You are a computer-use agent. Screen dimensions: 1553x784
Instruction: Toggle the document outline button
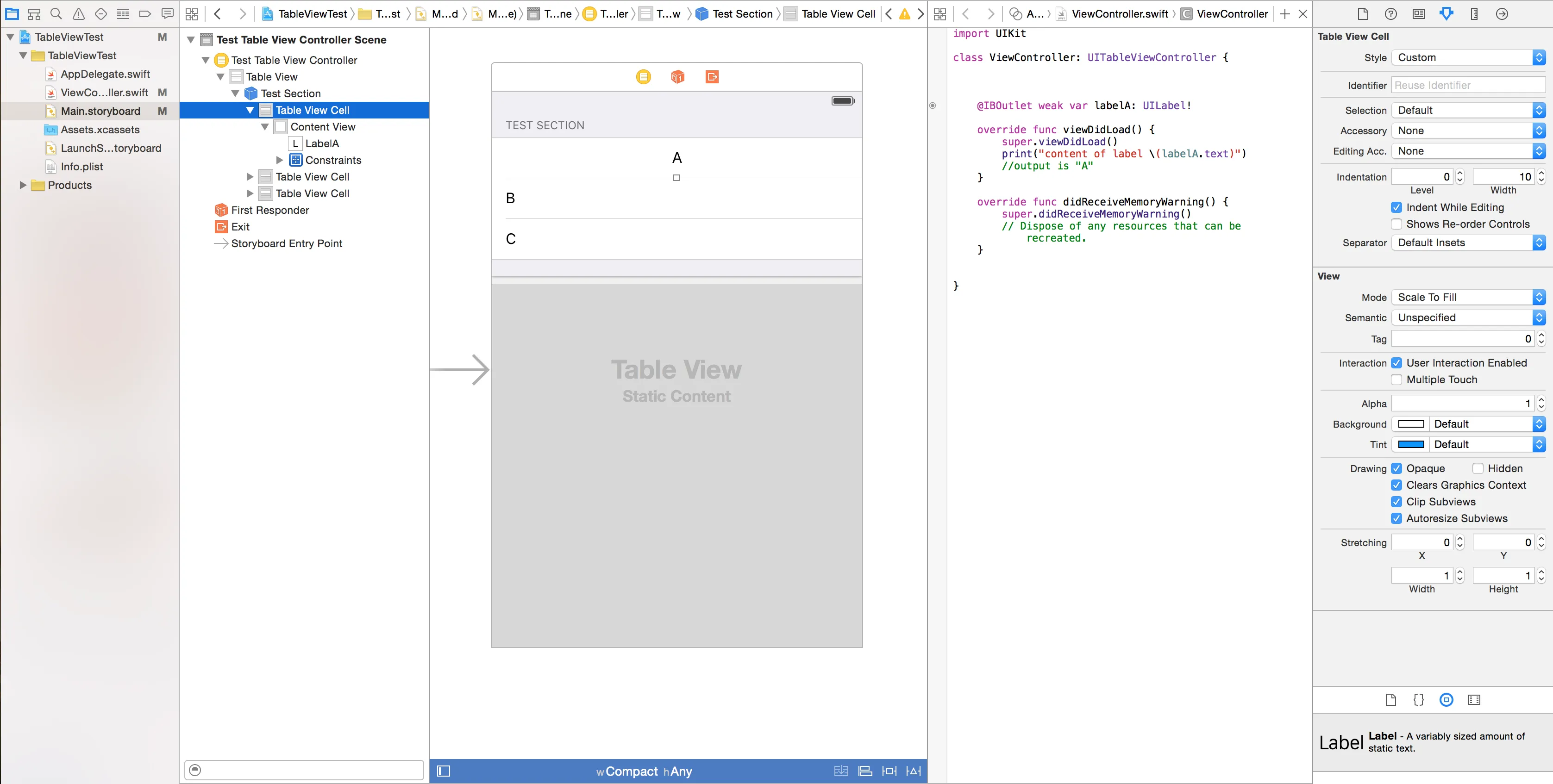click(444, 771)
